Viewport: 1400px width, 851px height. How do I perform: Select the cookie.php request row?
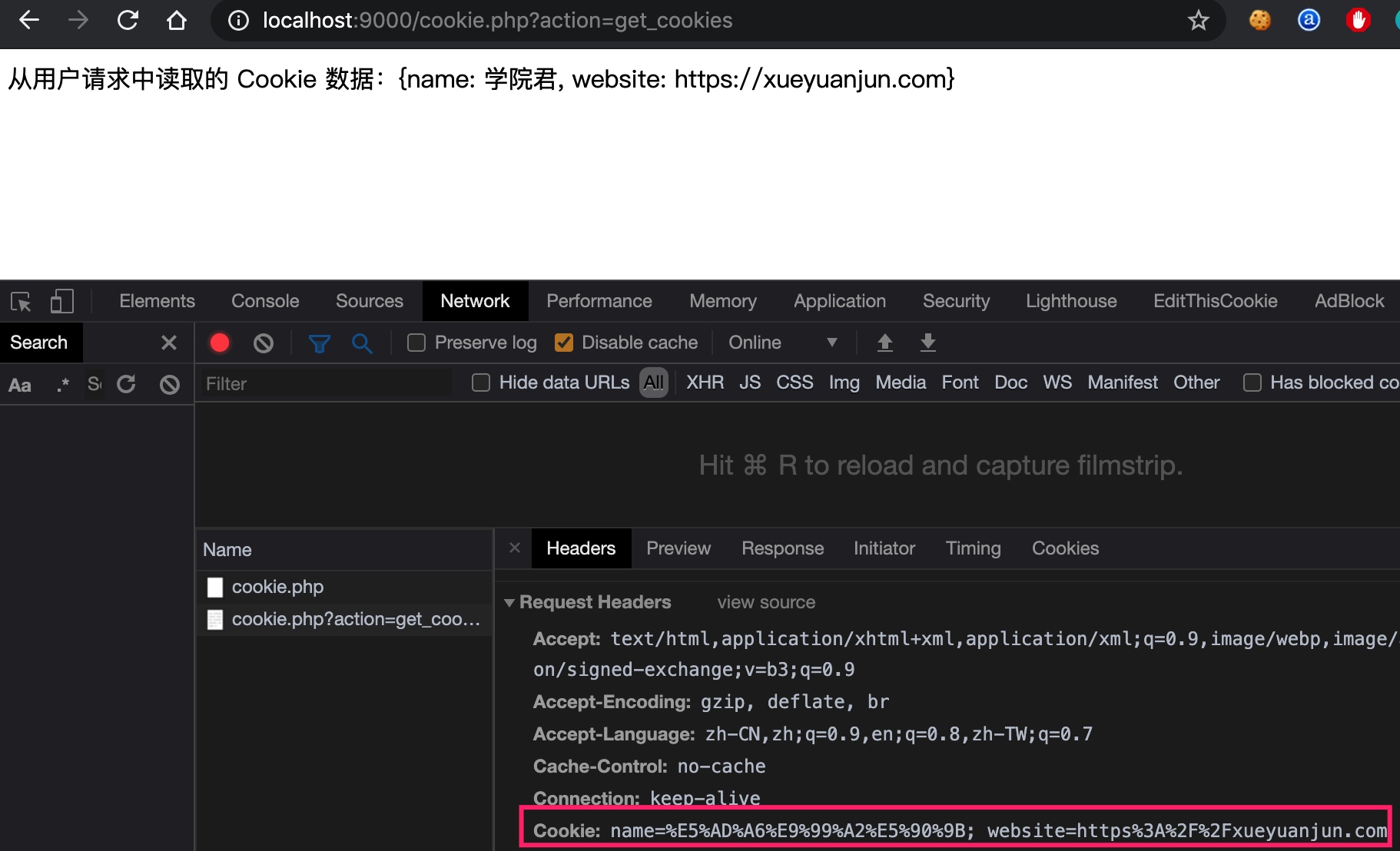pyautogui.click(x=344, y=587)
